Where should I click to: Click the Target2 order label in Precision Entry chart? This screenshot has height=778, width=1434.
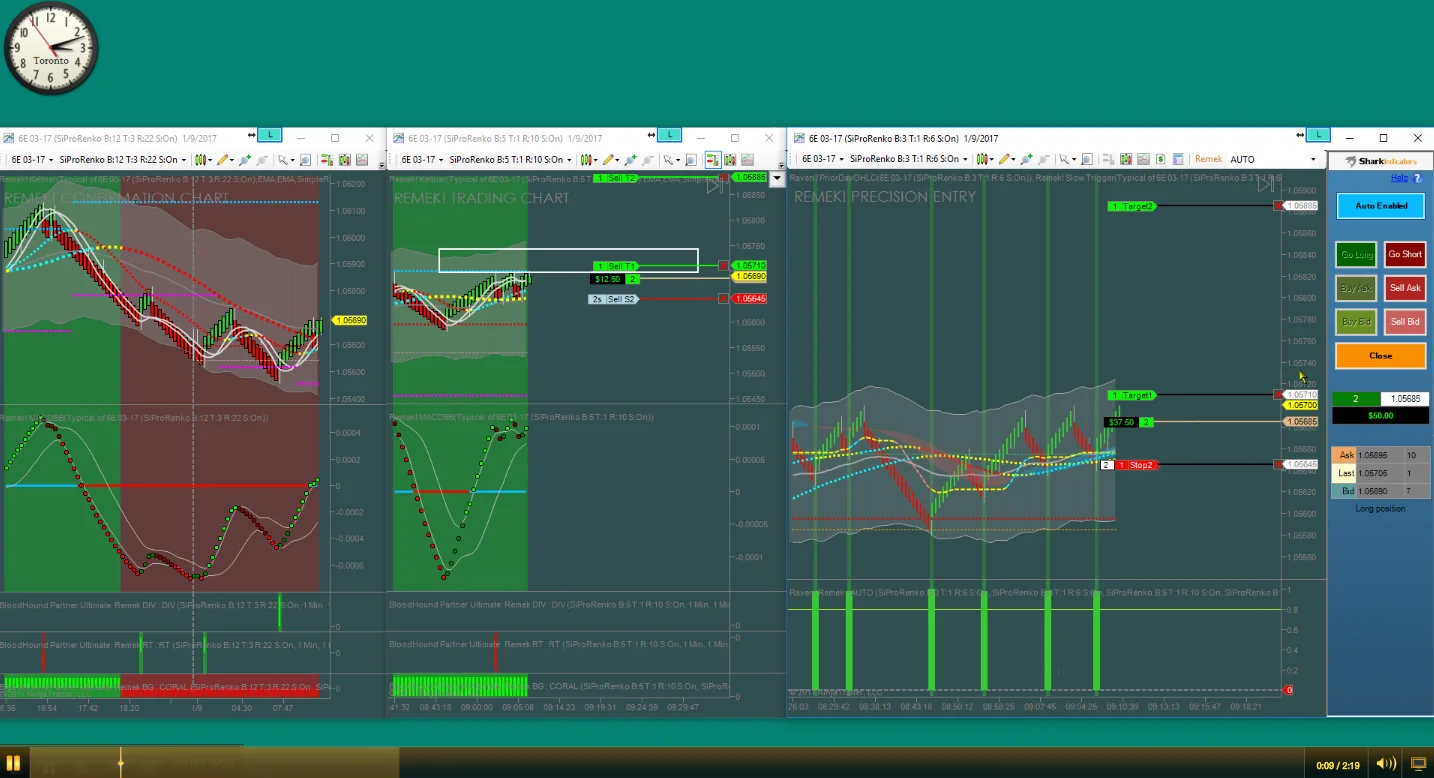(1132, 206)
